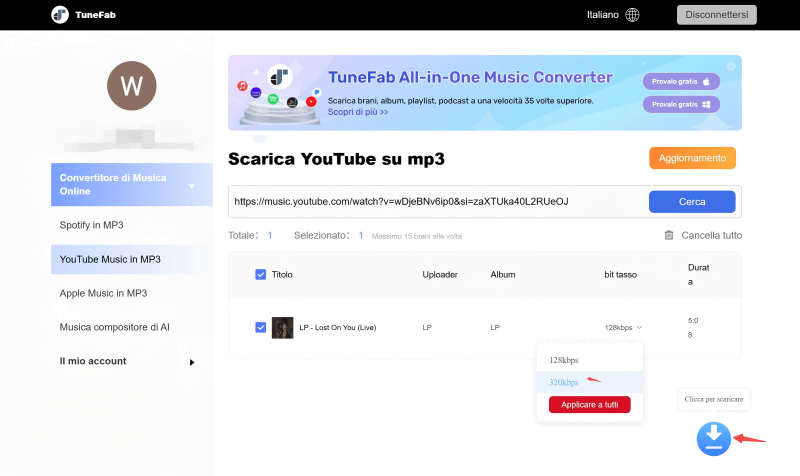Click LP Lost On You album thumbnail

[x=283, y=327]
